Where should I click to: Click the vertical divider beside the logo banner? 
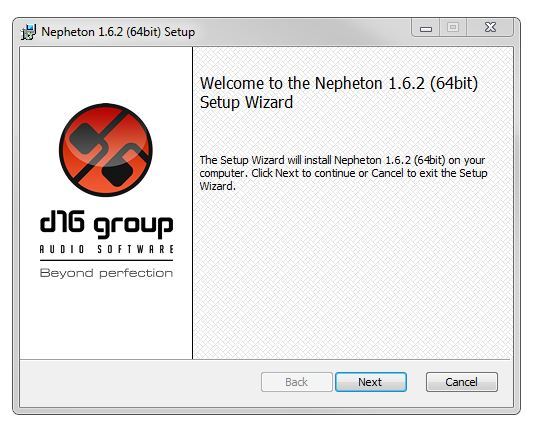point(192,203)
